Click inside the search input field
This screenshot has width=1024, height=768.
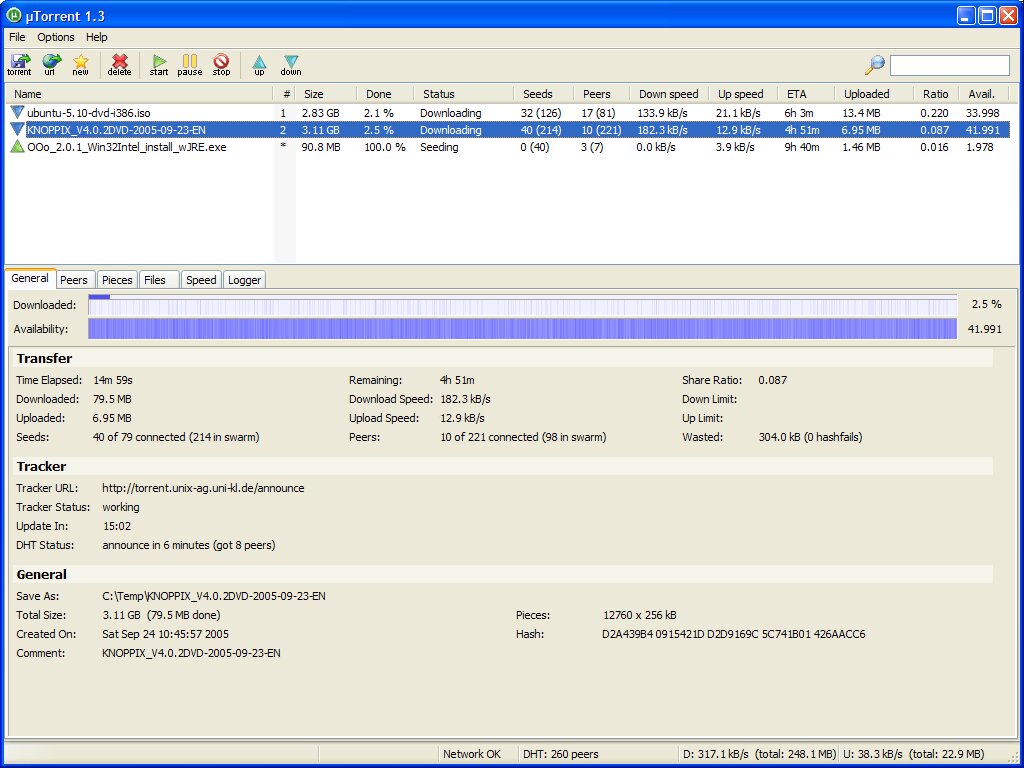click(x=950, y=65)
